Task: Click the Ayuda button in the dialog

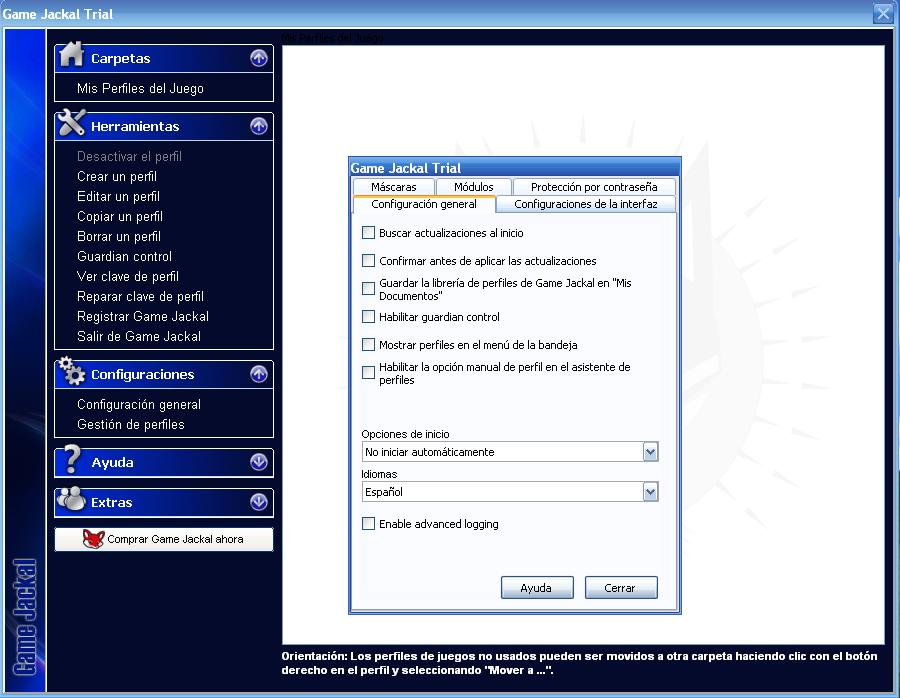Action: [x=537, y=588]
